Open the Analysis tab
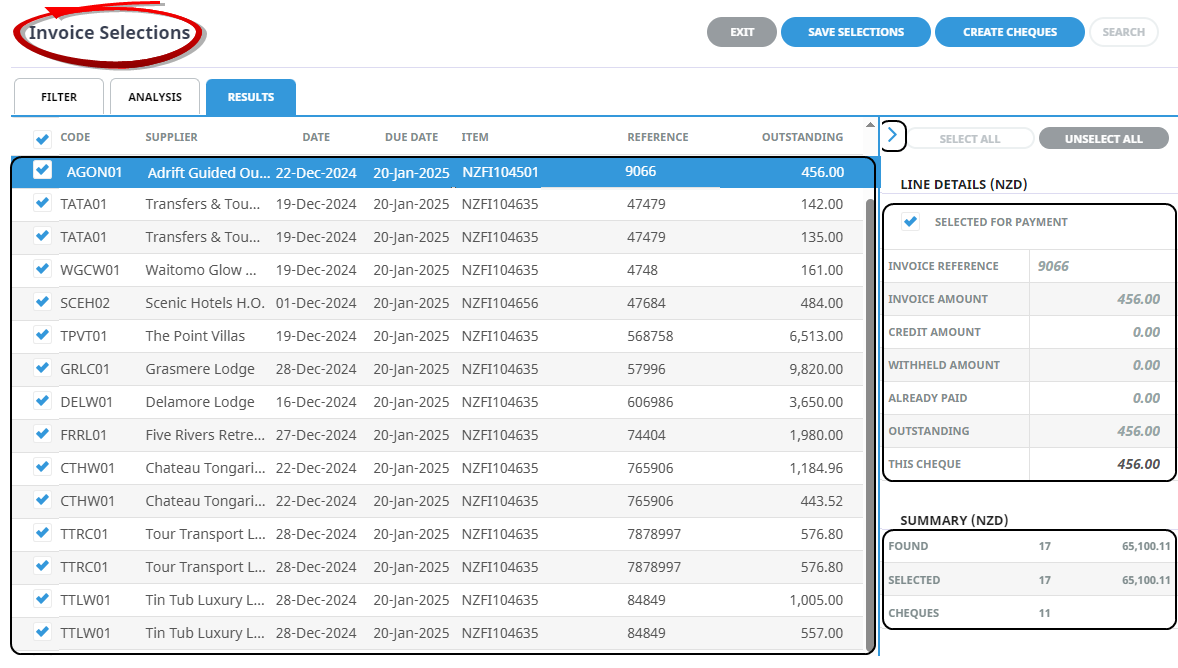 pyautogui.click(x=155, y=97)
